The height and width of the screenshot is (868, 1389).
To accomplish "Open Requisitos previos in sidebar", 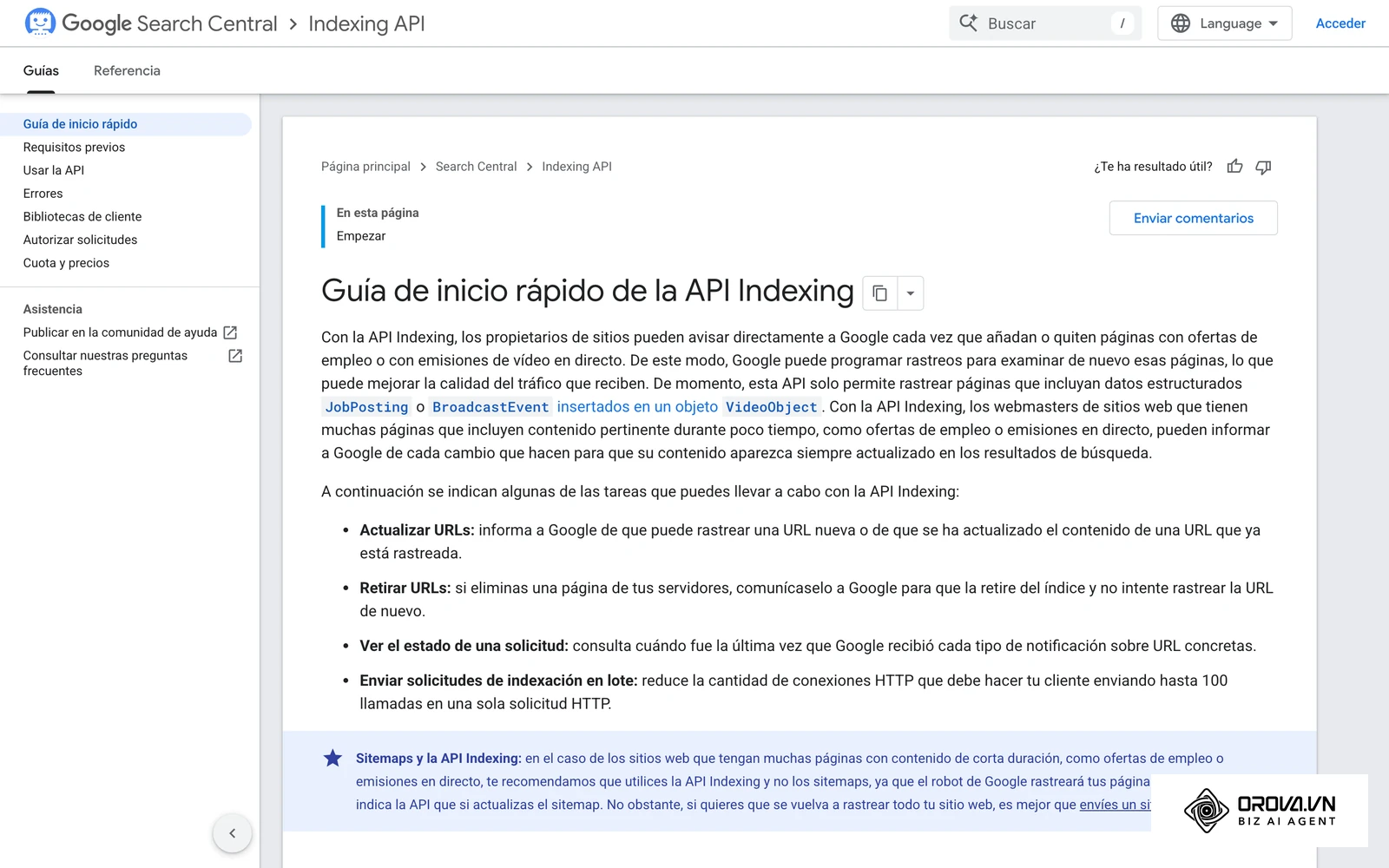I will point(74,148).
